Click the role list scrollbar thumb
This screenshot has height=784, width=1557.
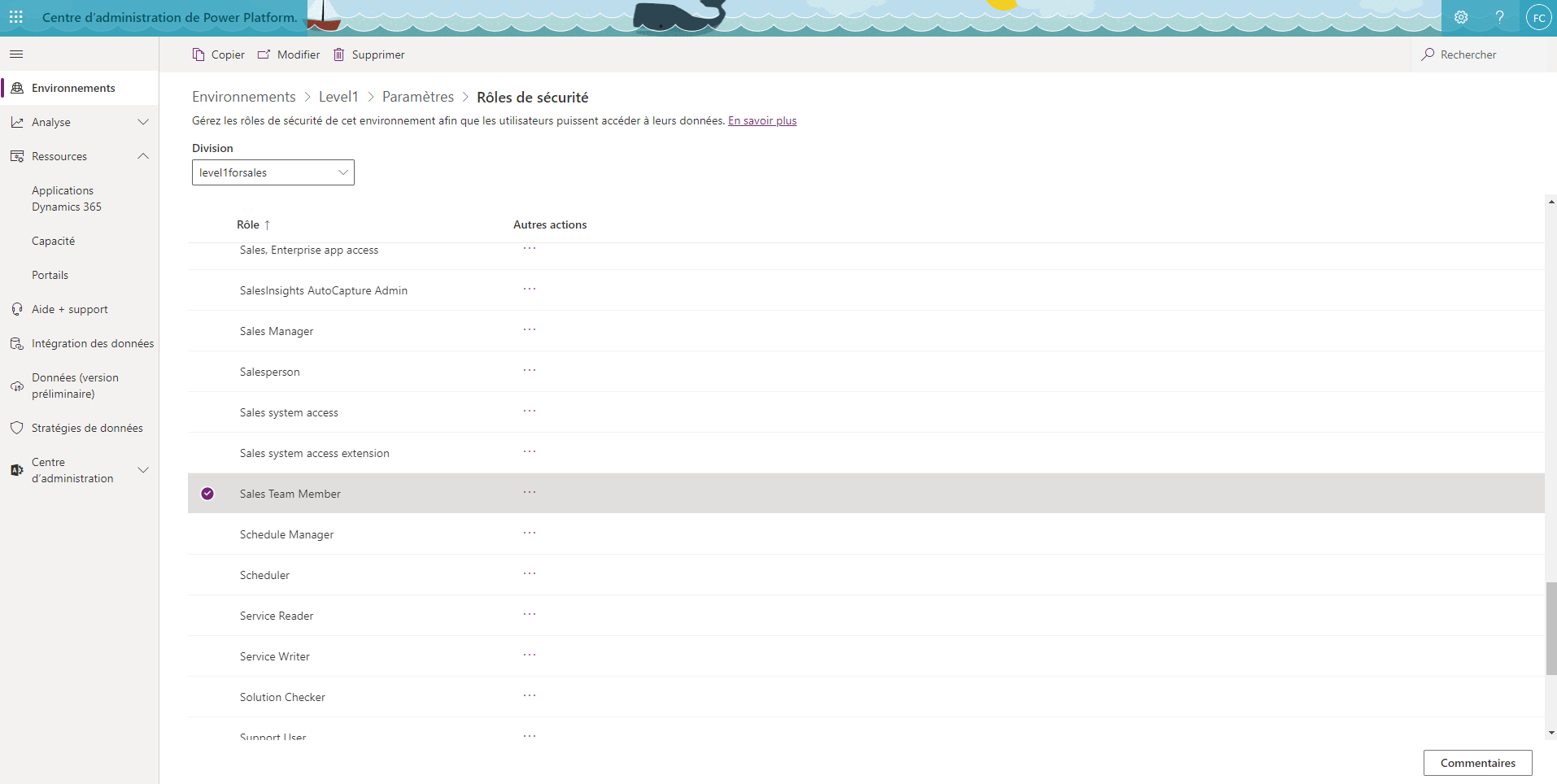click(1550, 628)
